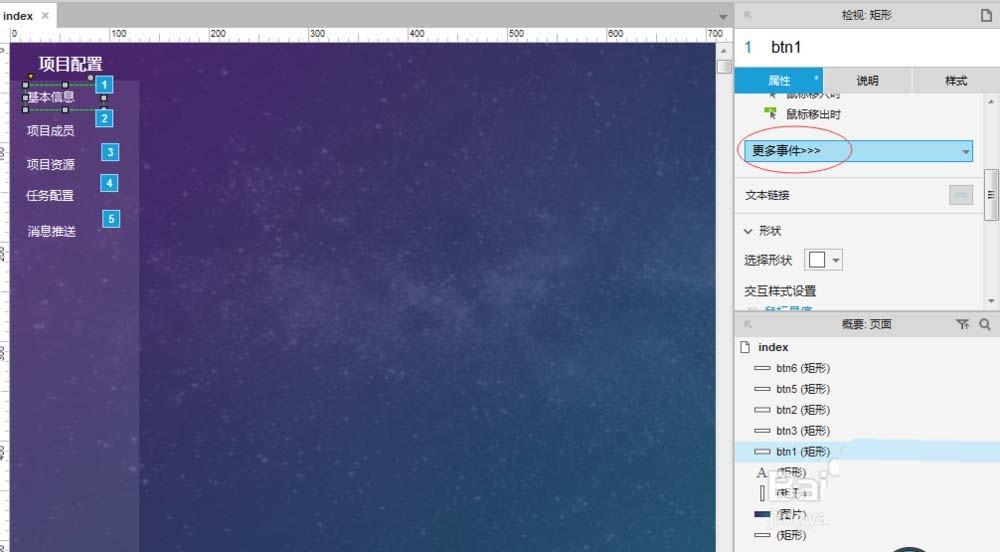Select btn2 in the outline list
Viewport: 1000px width, 552px height.
point(802,410)
